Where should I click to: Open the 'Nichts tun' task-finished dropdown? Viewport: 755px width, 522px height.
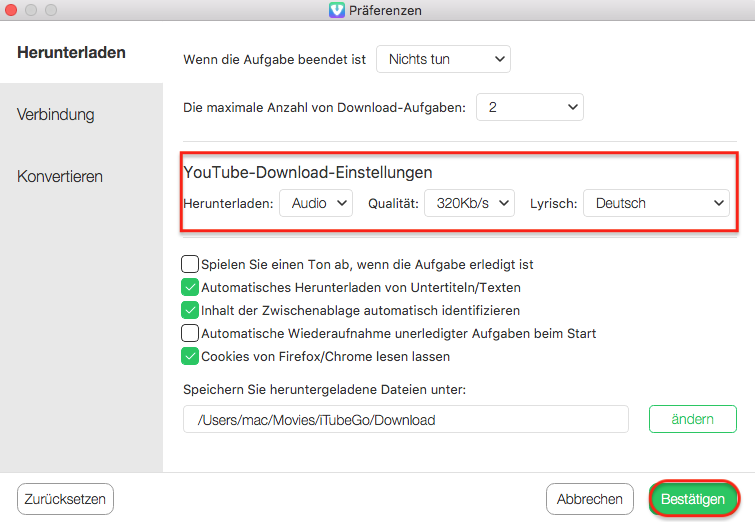tap(443, 59)
